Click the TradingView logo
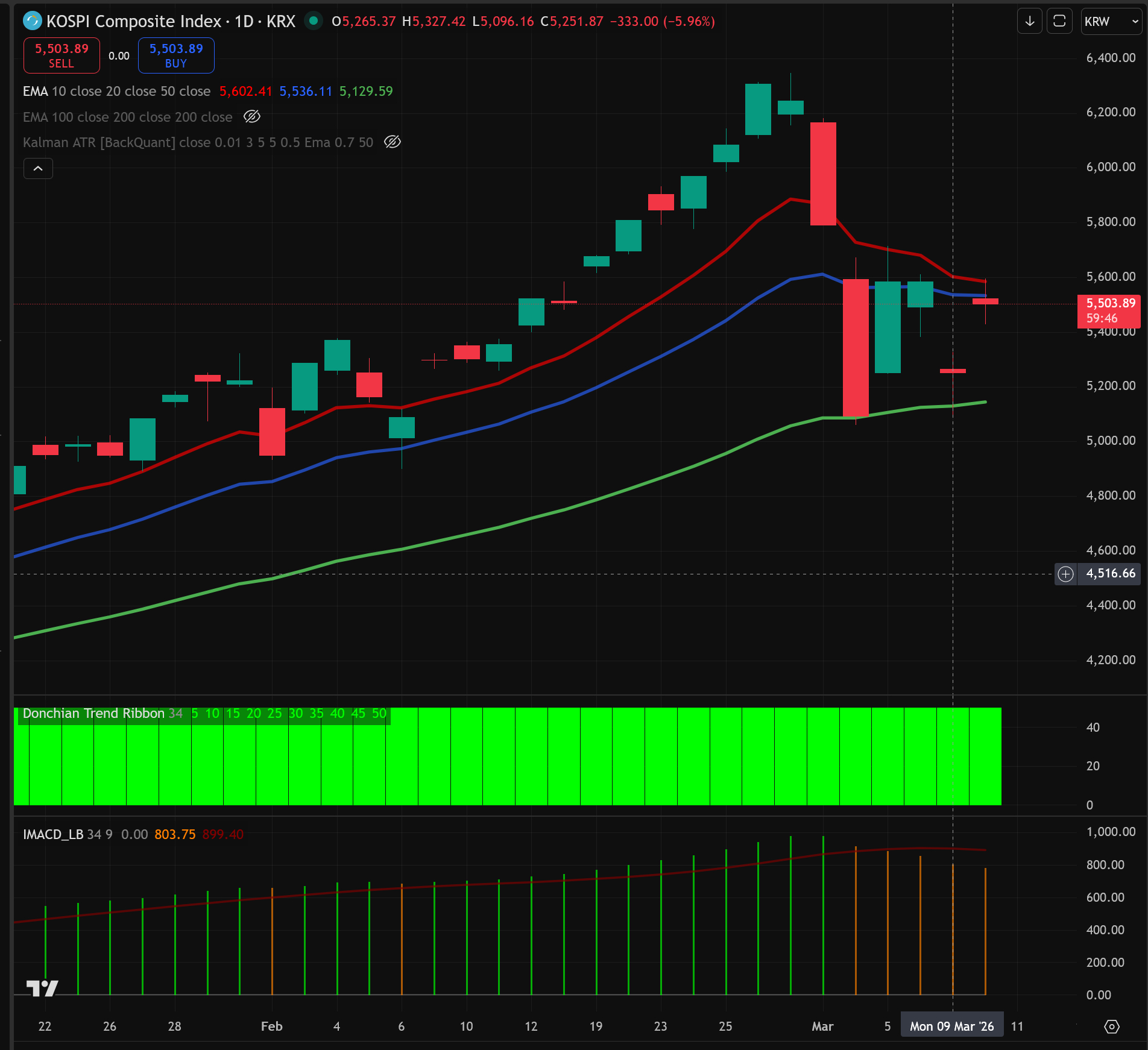1148x1050 pixels. pos(42,989)
